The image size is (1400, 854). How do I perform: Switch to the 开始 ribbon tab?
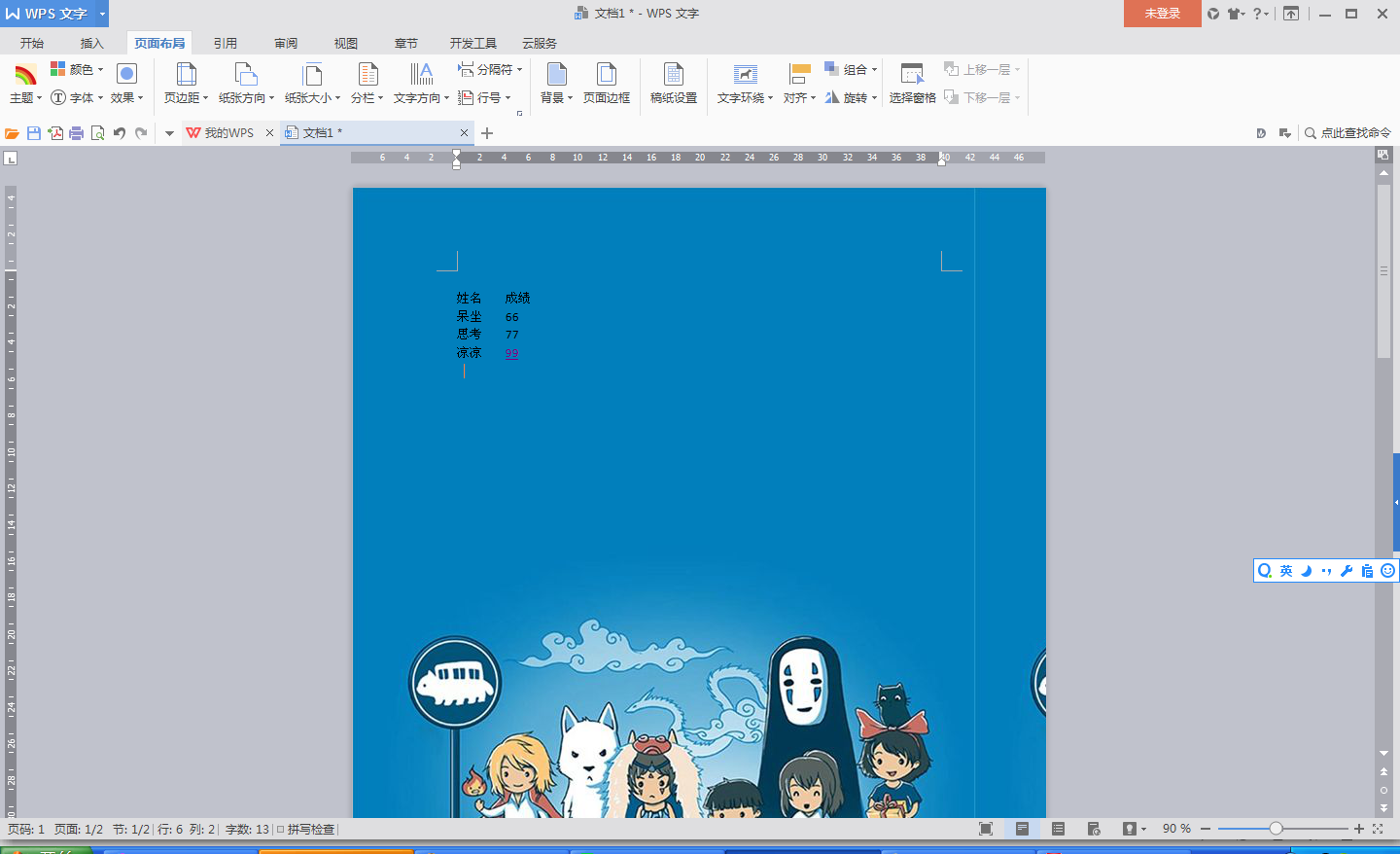click(x=32, y=43)
